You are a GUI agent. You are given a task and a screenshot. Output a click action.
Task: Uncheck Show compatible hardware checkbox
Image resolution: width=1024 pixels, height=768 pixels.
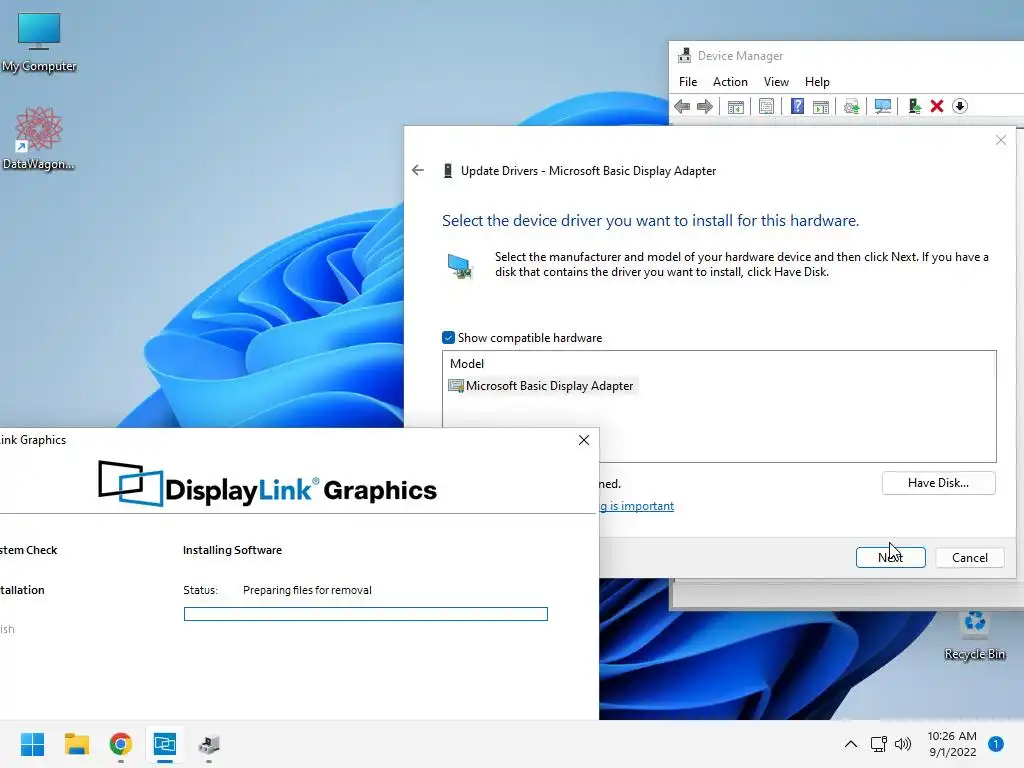point(448,338)
